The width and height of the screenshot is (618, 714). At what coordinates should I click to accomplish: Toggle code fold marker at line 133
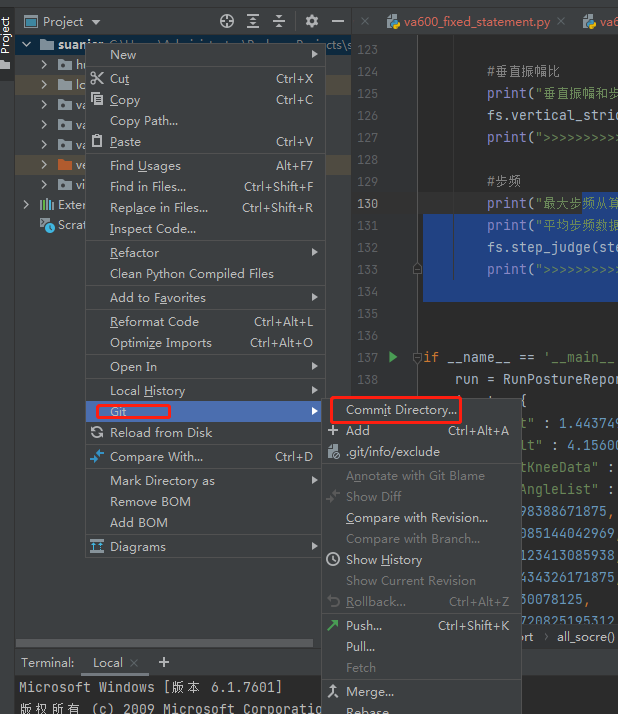pyautogui.click(x=417, y=269)
